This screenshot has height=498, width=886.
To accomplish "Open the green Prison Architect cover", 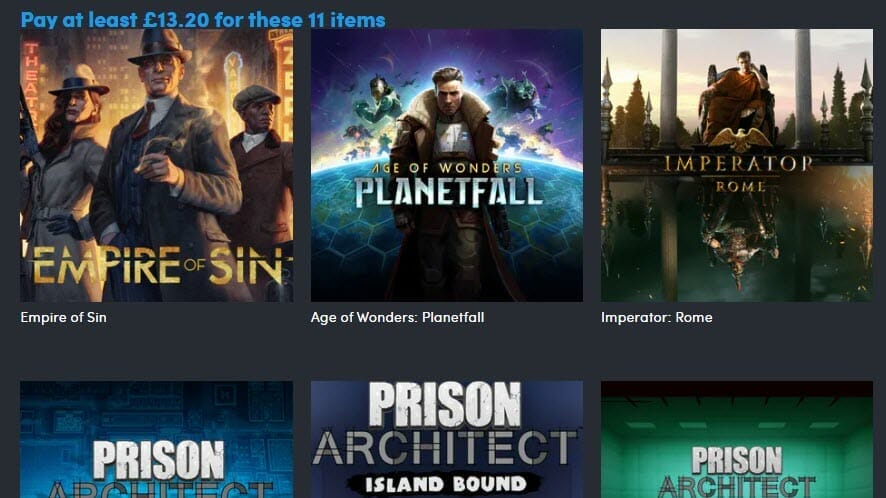I will (x=737, y=440).
